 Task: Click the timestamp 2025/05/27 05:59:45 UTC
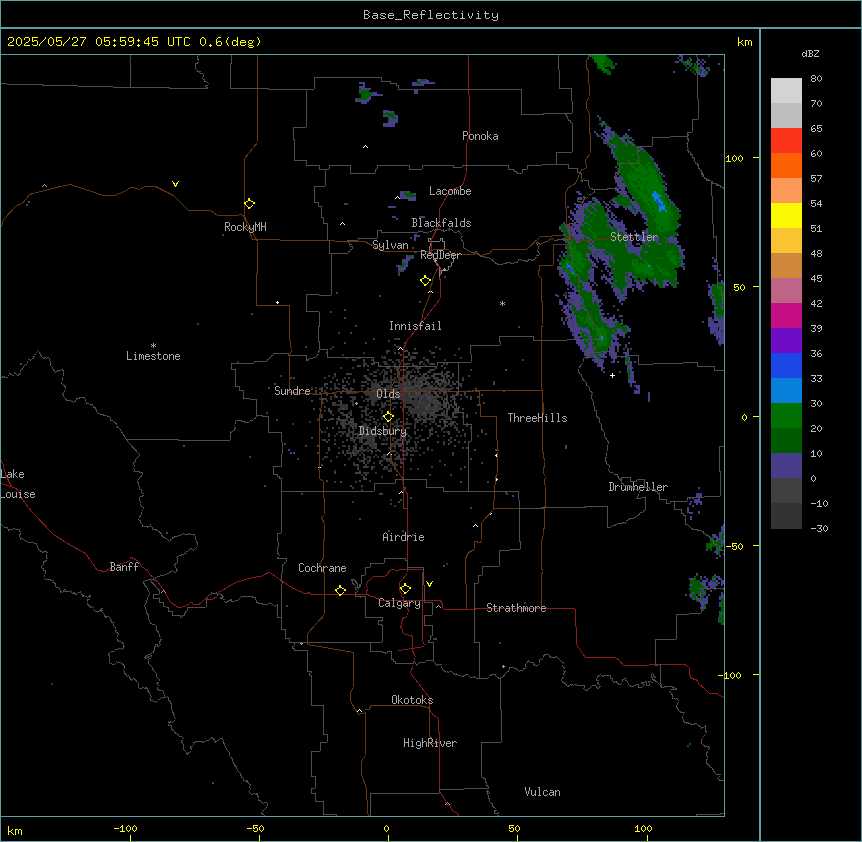99,42
